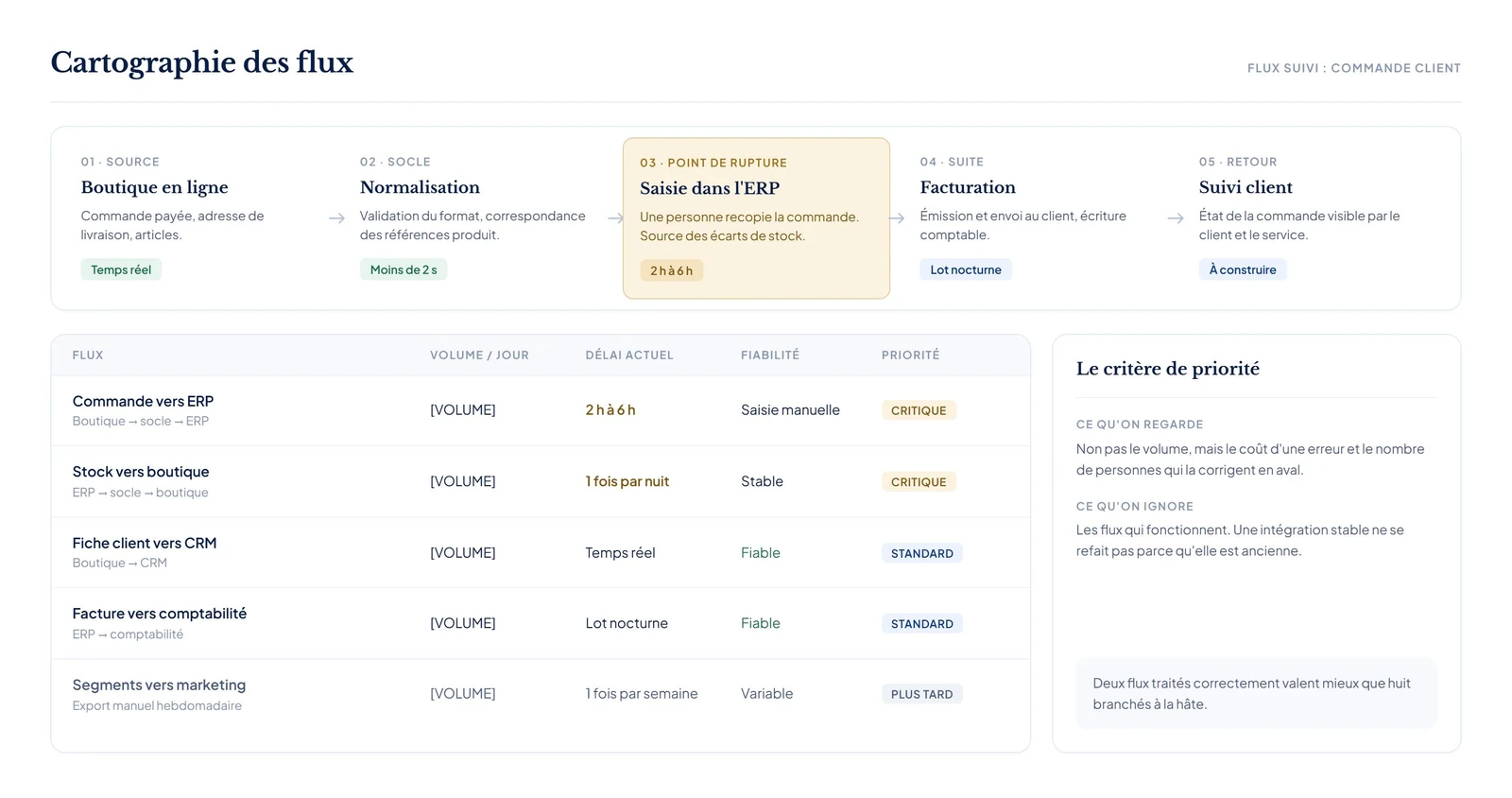Open the highlighted "Saisie dans l'ERP" step card
This screenshot has height=798, width=1512.
tap(756, 218)
